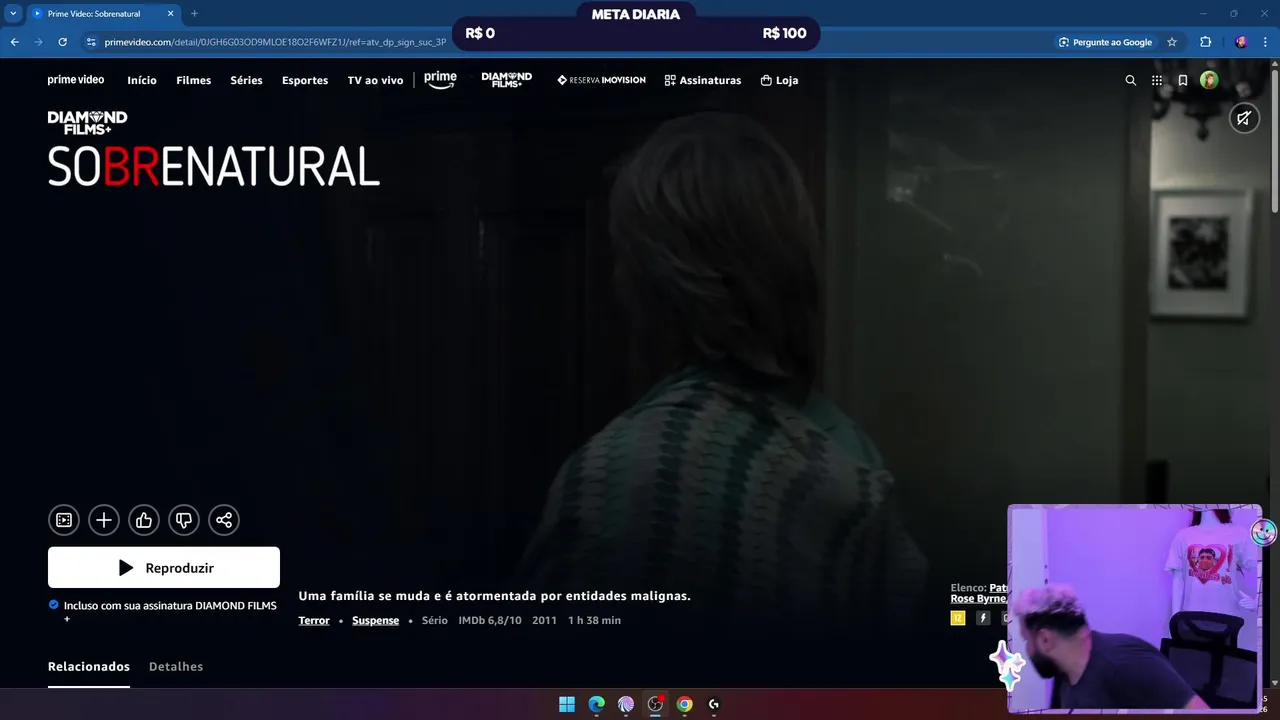Open the share options icon
The width and height of the screenshot is (1280, 720).
tap(224, 520)
